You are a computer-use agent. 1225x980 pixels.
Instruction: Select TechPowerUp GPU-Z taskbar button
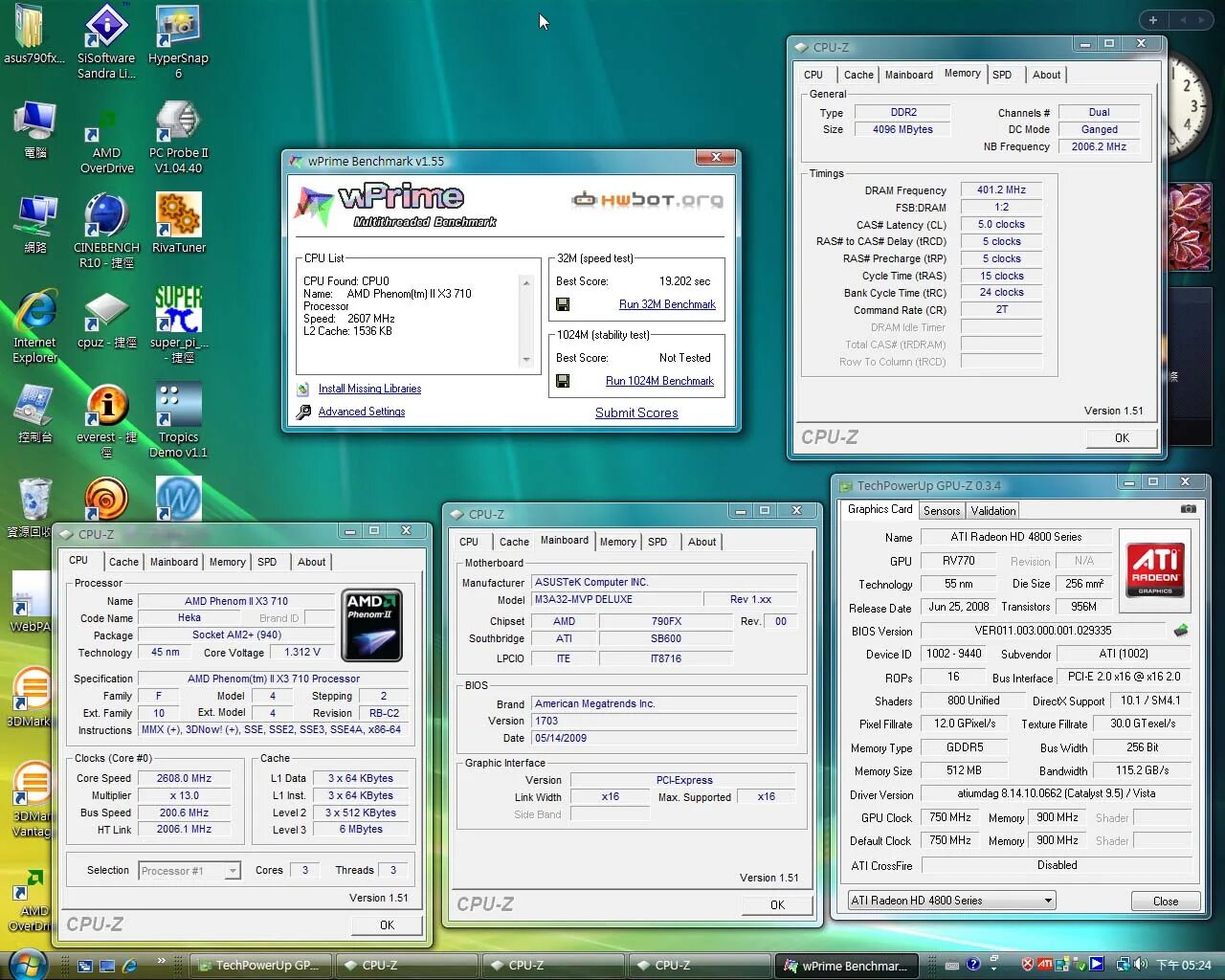point(261,966)
